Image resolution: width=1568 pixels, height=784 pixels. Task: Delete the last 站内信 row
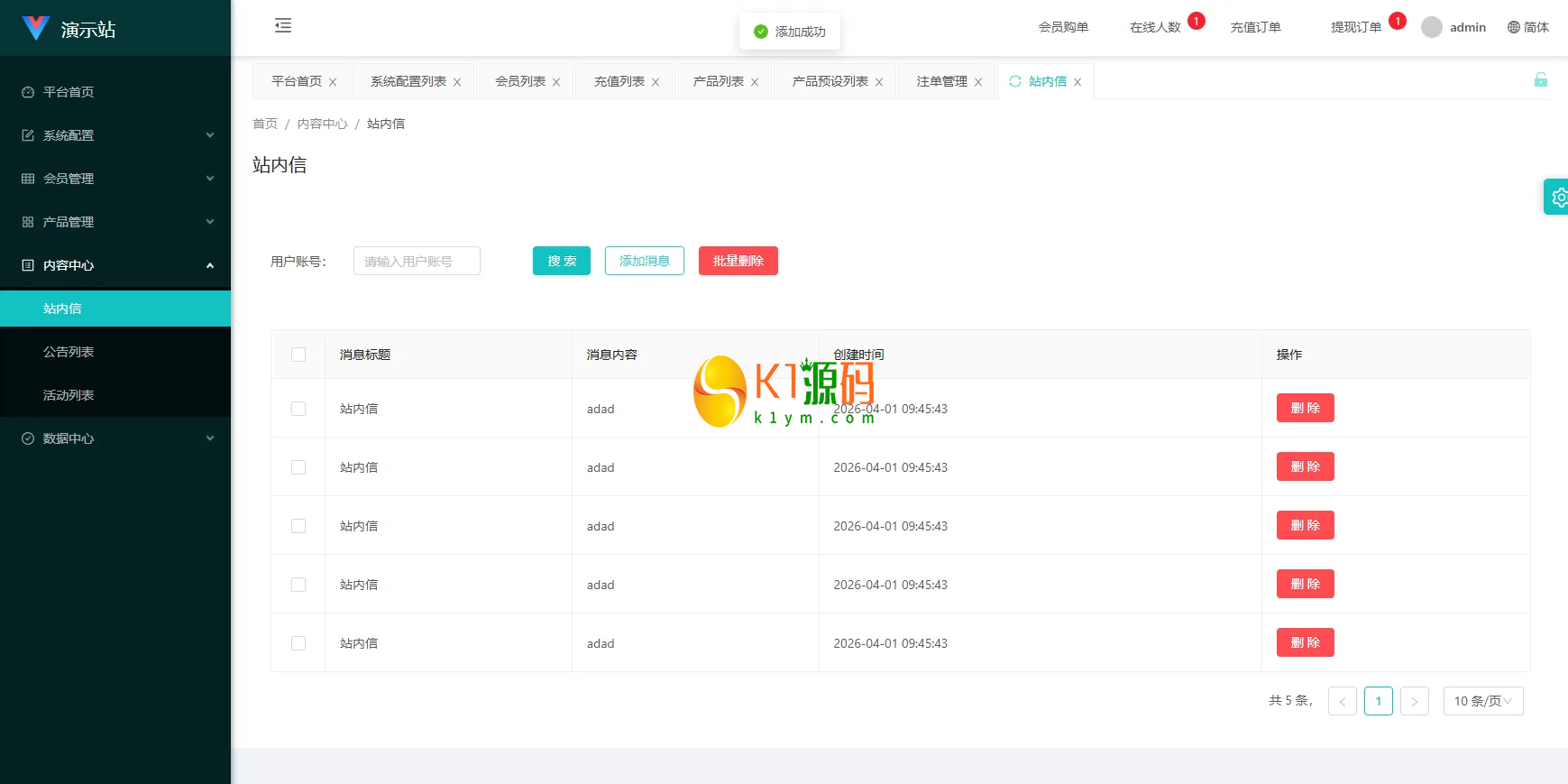(1306, 642)
